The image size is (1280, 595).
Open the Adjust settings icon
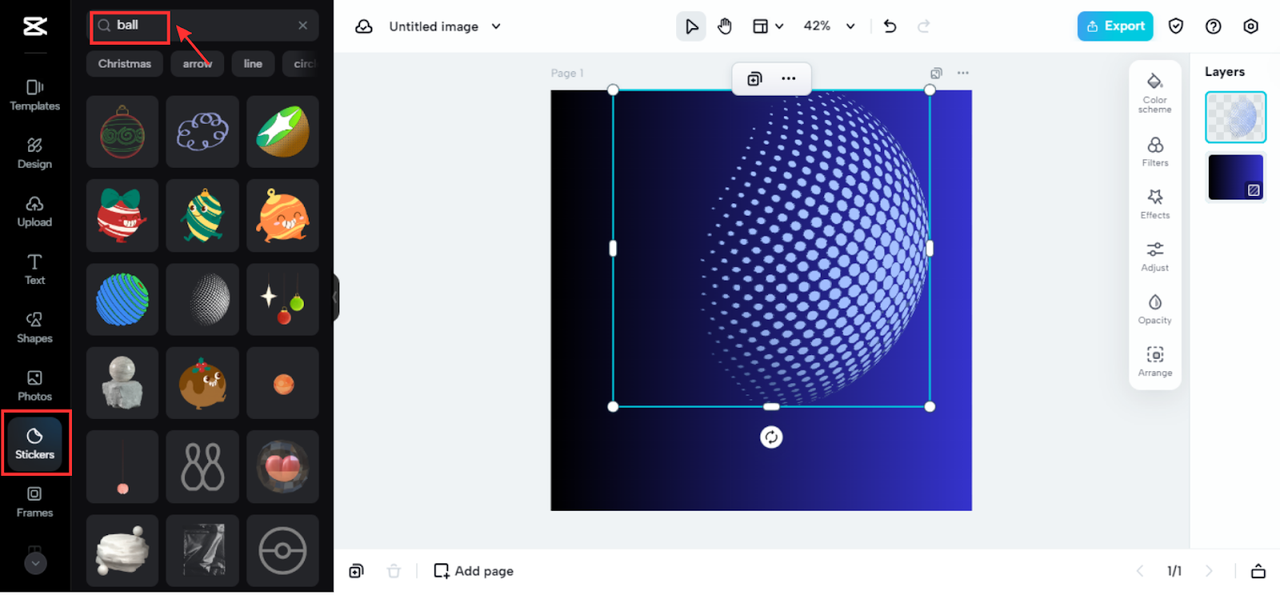[1155, 256]
